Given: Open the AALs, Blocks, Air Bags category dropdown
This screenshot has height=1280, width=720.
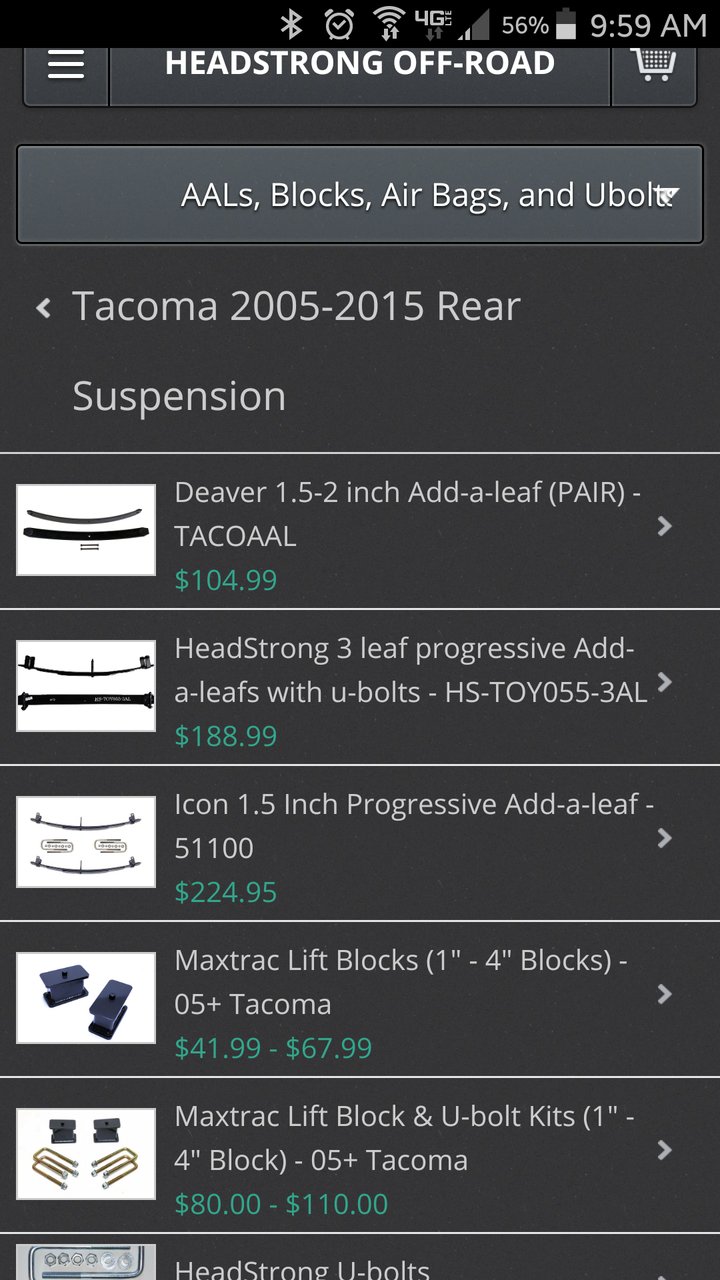Looking at the screenshot, I should (360, 194).
